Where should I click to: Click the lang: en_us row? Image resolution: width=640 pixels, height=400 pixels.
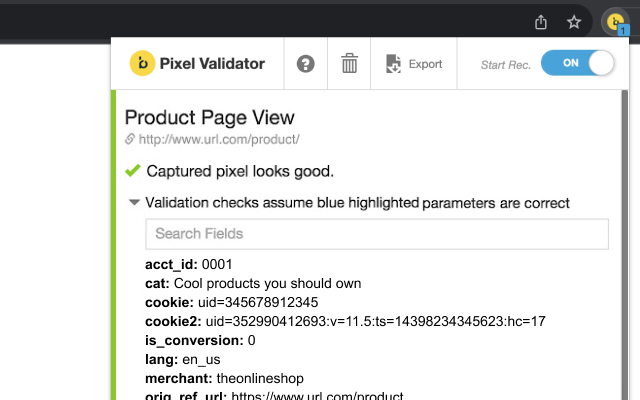click(x=182, y=360)
